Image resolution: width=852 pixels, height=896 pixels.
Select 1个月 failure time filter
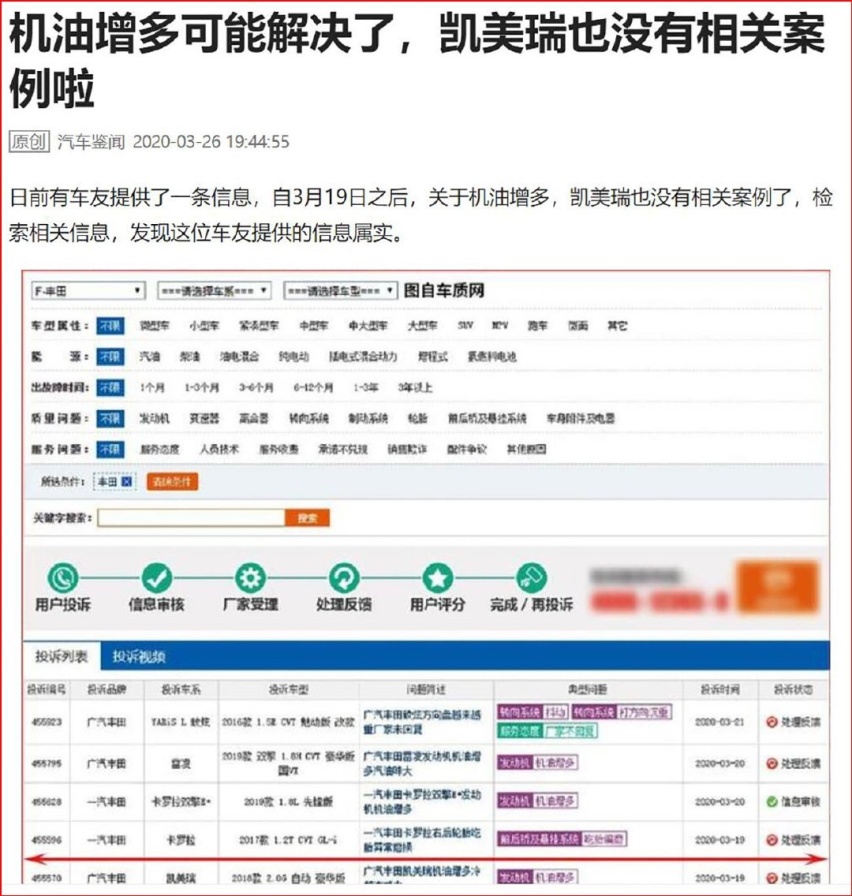[x=152, y=387]
